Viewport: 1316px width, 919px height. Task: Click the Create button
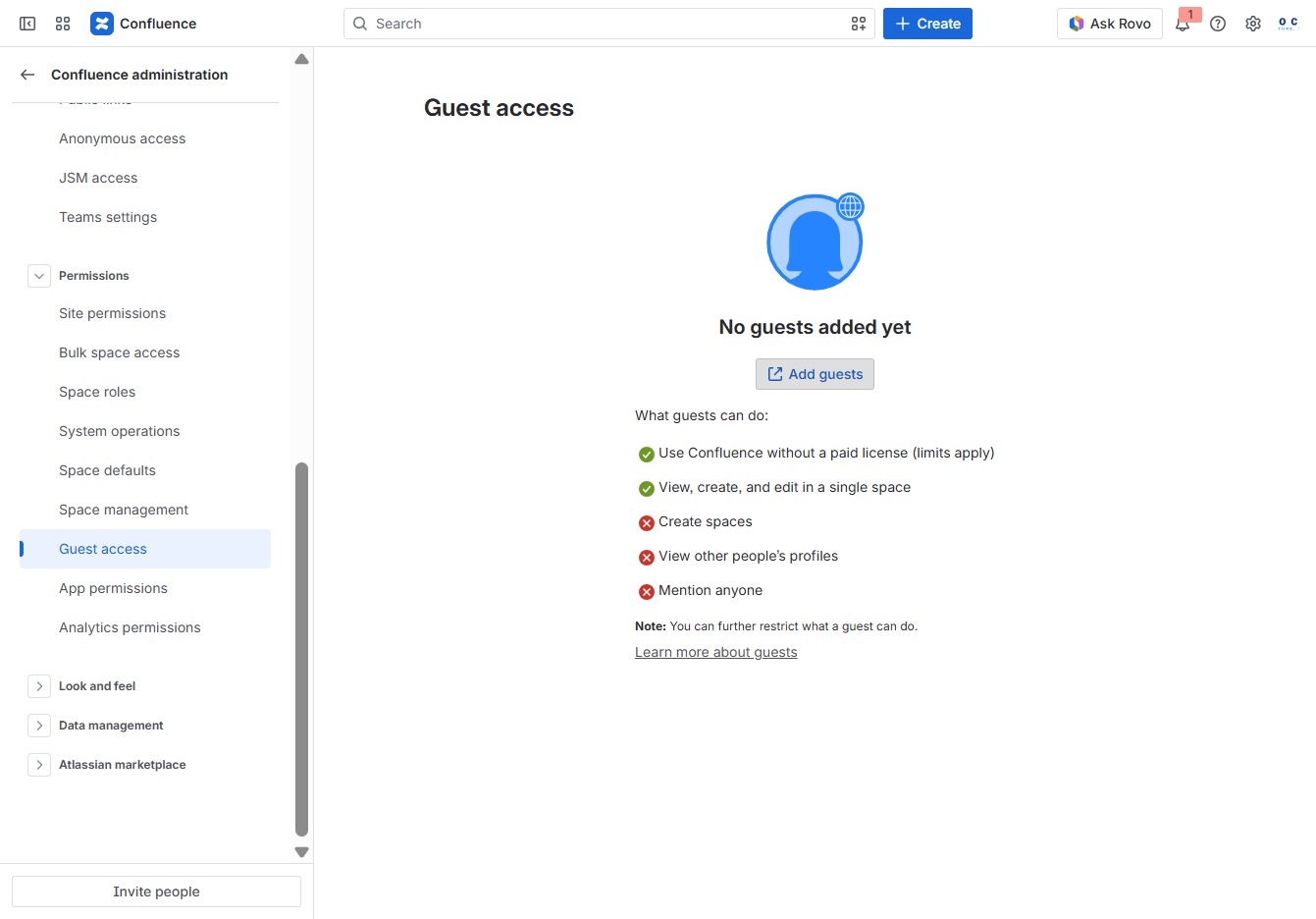tap(927, 24)
